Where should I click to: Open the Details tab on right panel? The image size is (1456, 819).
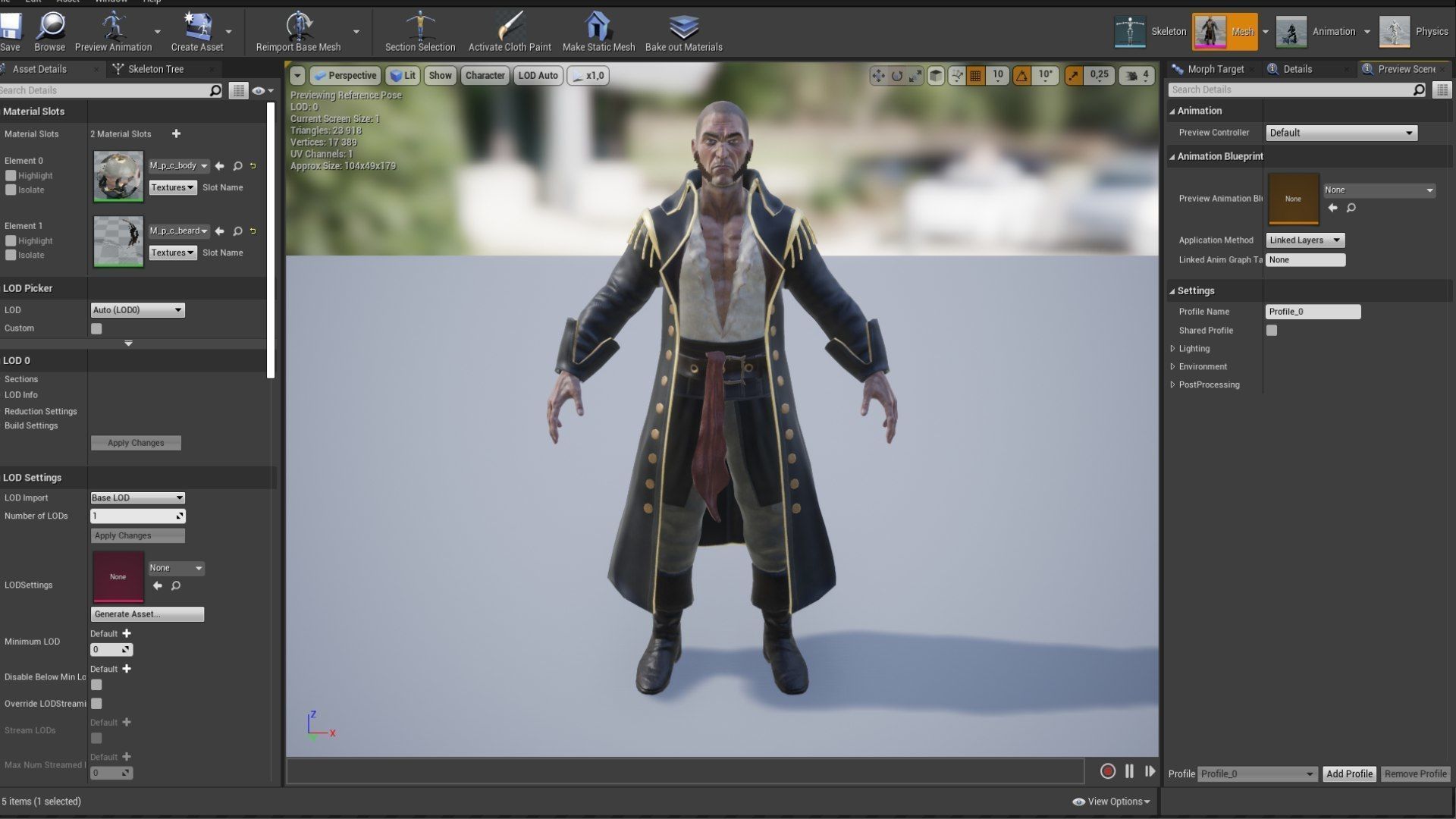(x=1298, y=68)
